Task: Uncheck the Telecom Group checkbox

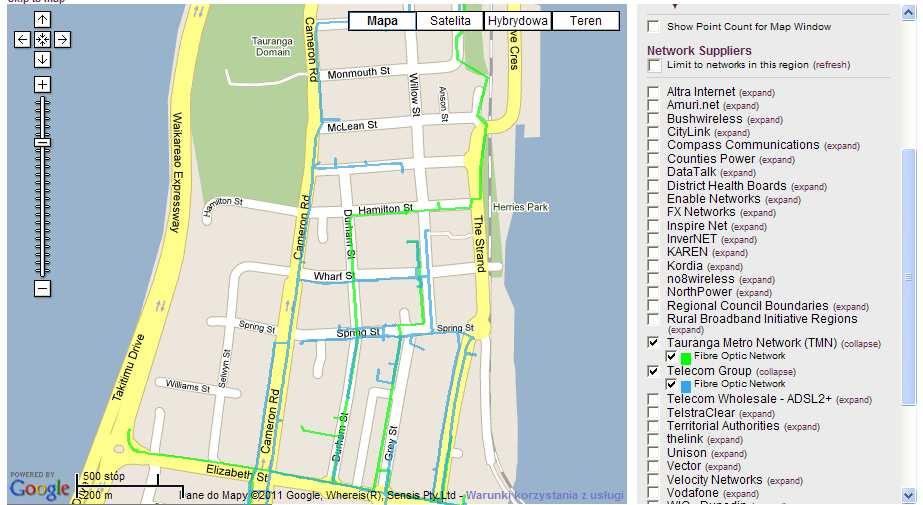Action: (x=653, y=371)
